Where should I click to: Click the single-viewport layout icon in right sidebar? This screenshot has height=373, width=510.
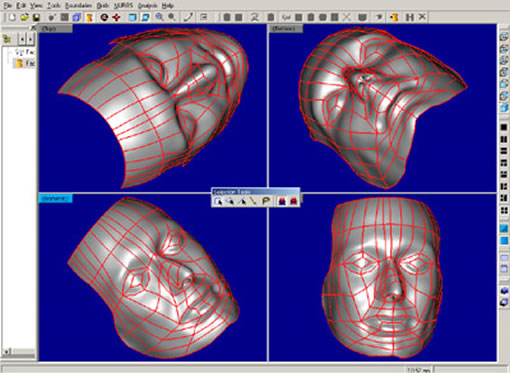pyautogui.click(x=504, y=127)
